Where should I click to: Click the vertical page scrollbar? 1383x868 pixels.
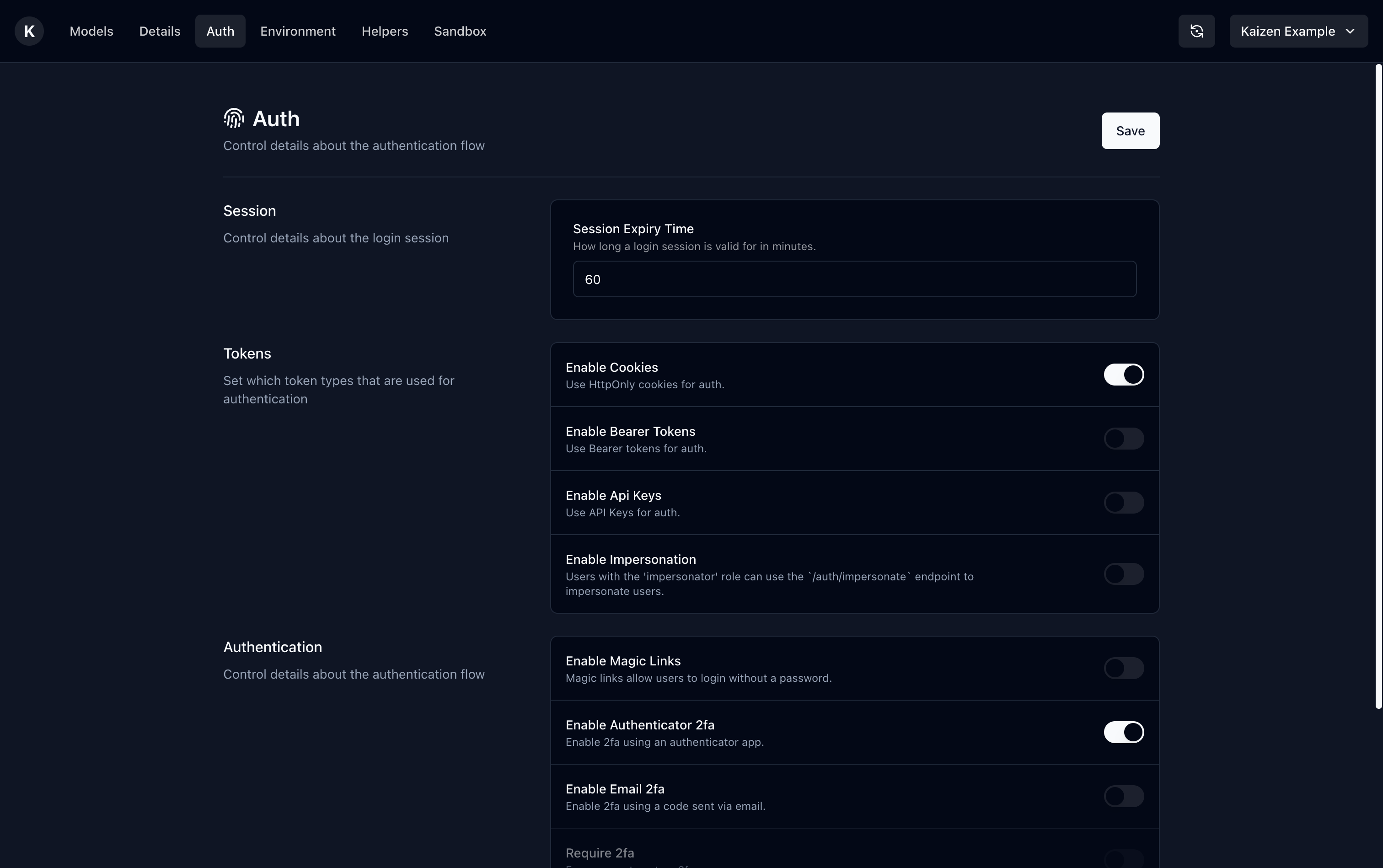[1378, 387]
